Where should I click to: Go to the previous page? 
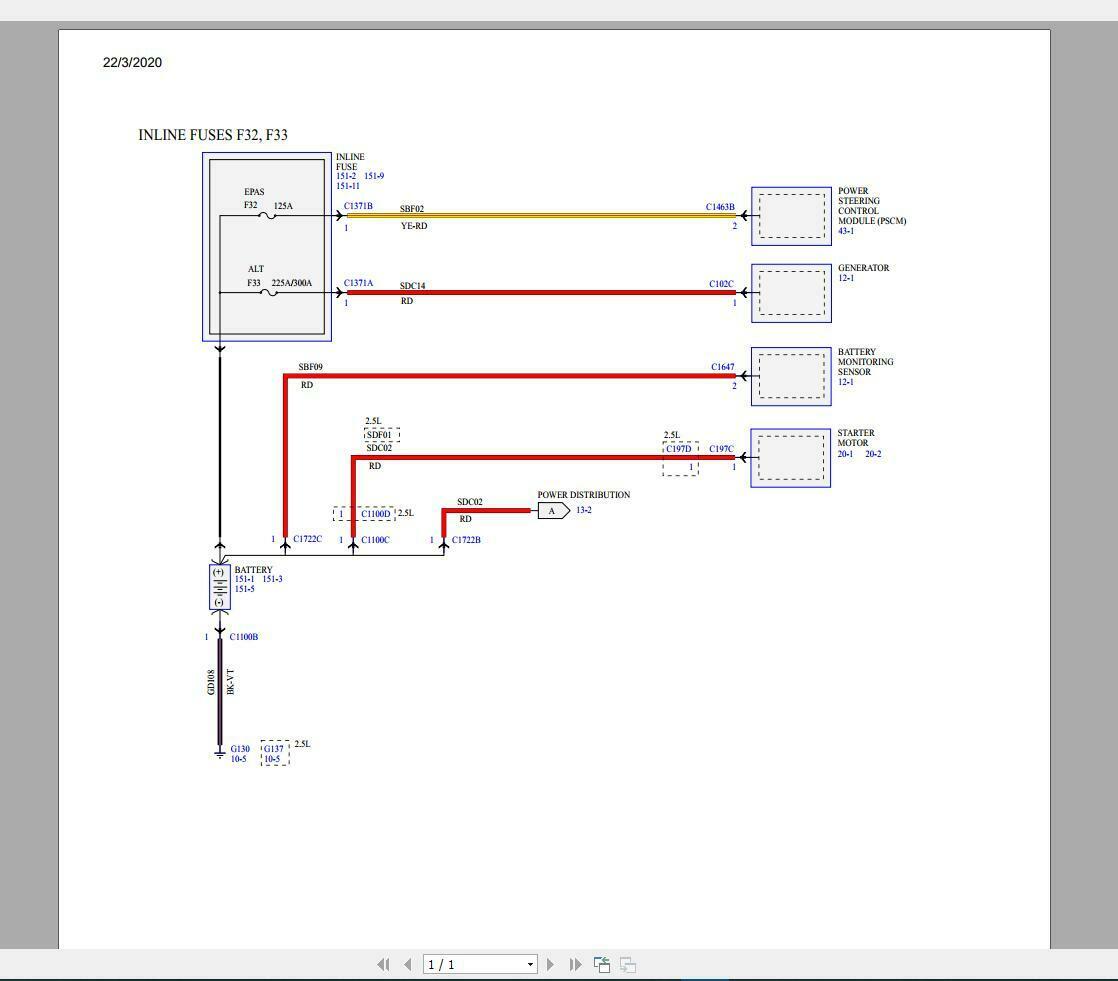[x=407, y=964]
